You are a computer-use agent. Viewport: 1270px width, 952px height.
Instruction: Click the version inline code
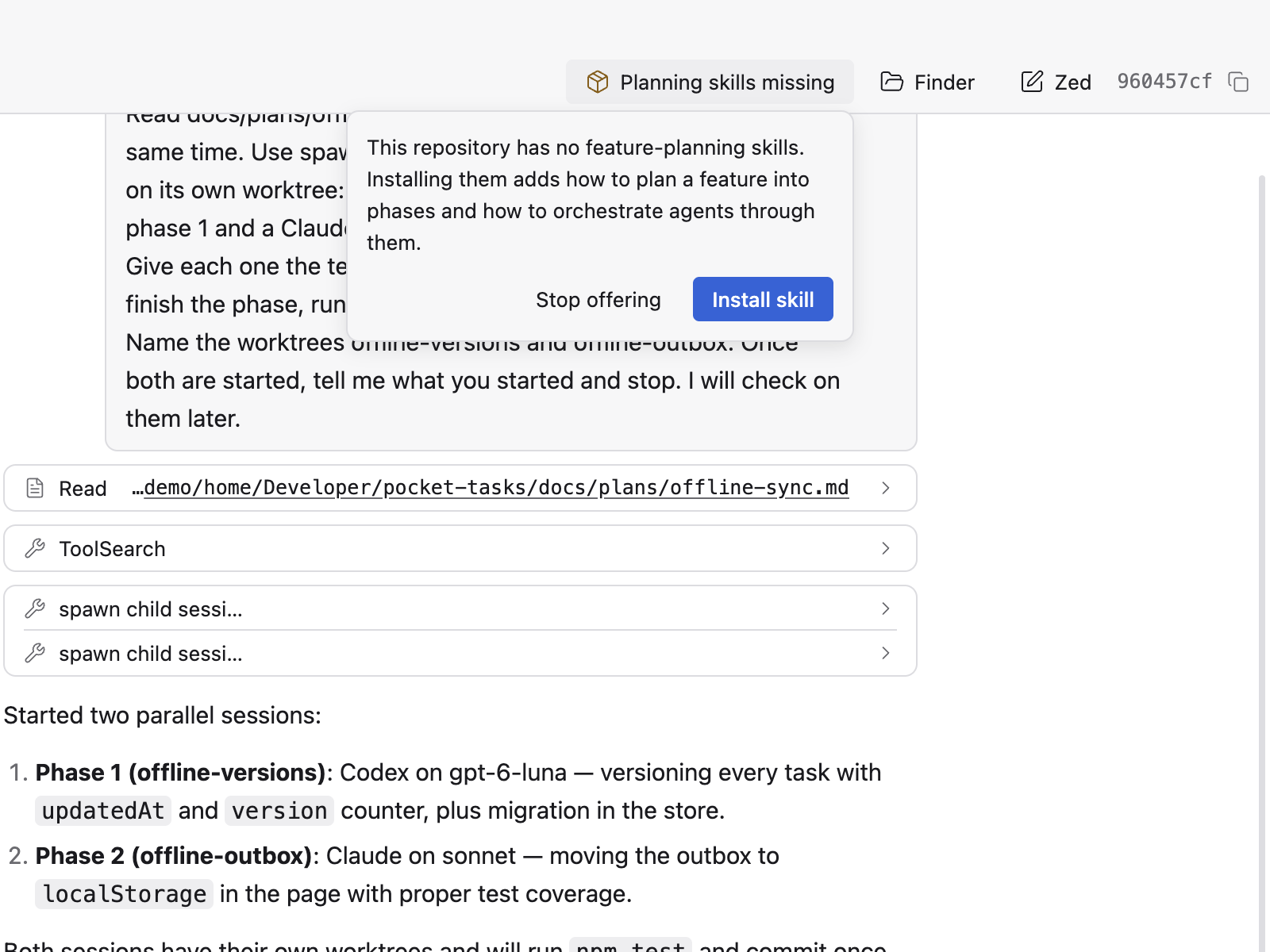pyautogui.click(x=279, y=811)
